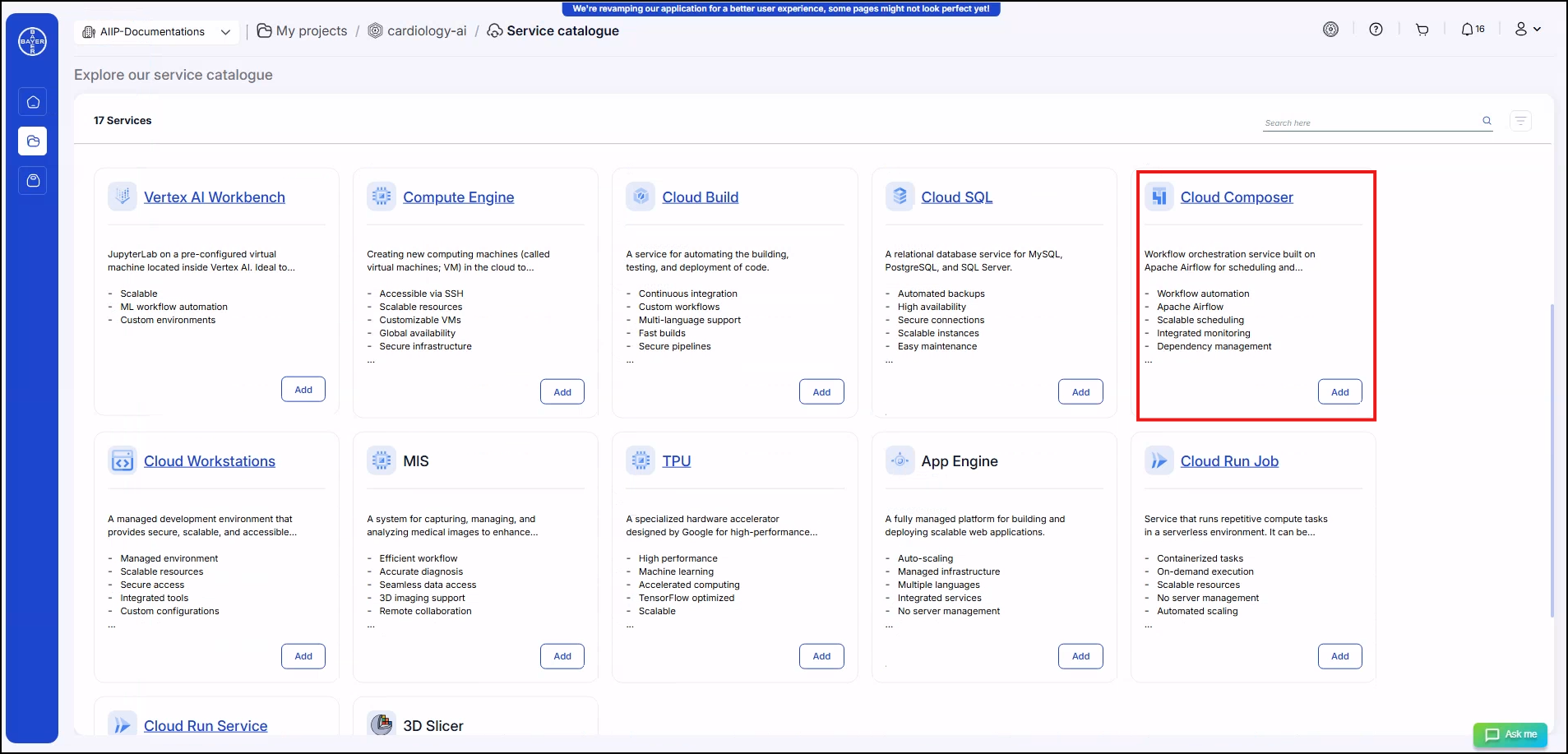Click the 17 Services count label
Image resolution: width=1568 pixels, height=754 pixels.
(x=123, y=120)
